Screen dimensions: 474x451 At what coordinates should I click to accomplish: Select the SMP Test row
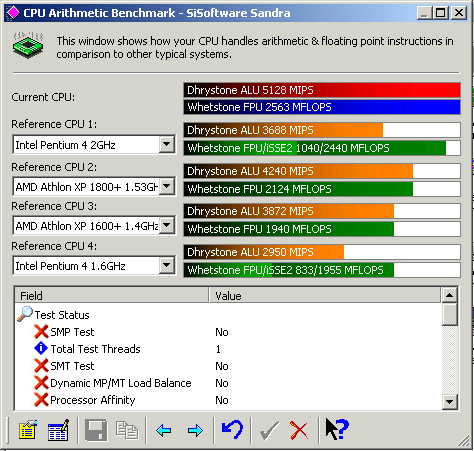point(228,332)
